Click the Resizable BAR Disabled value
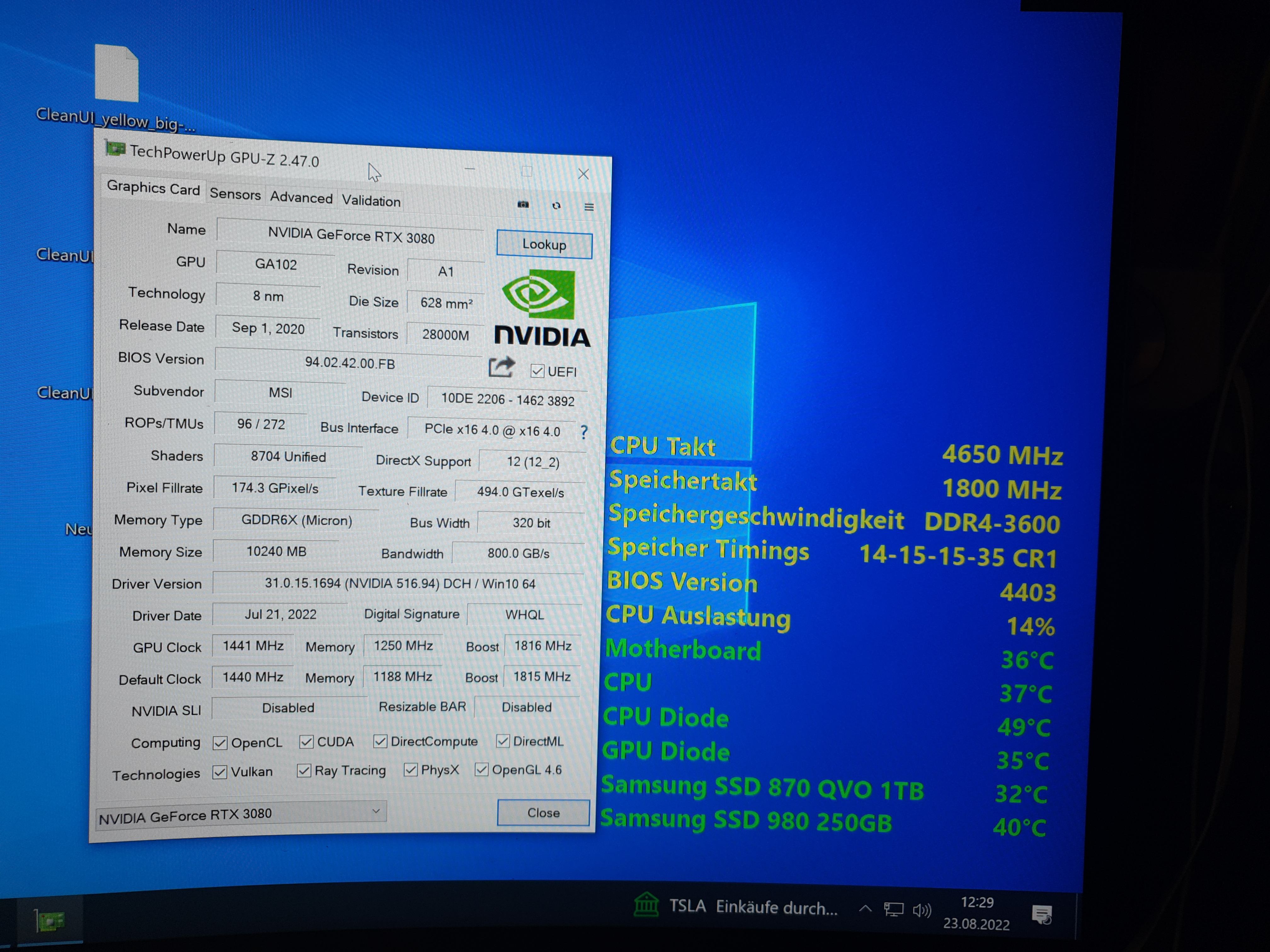This screenshot has height=952, width=1270. point(526,707)
